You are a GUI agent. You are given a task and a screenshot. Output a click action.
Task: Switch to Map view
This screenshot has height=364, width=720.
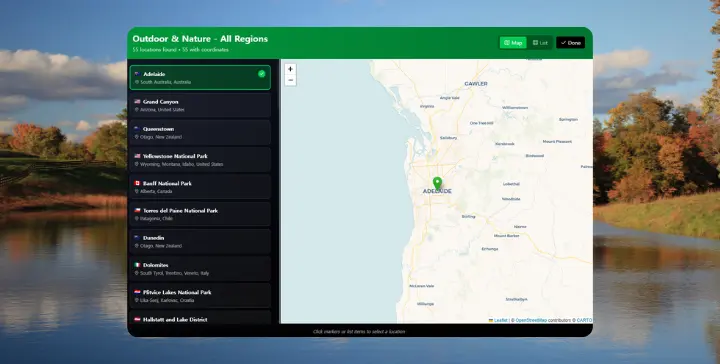513,43
